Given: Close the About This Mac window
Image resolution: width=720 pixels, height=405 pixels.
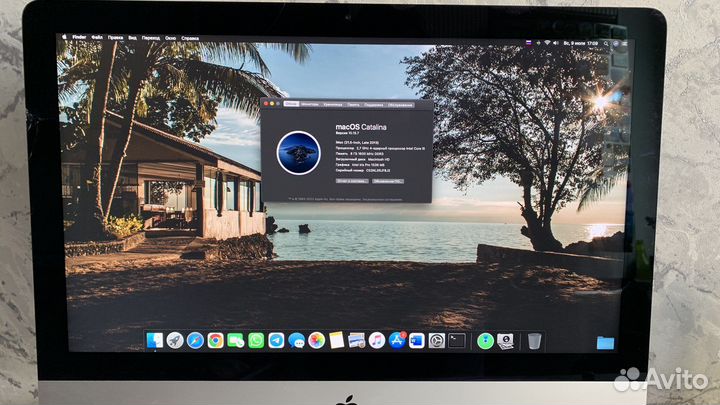Looking at the screenshot, I should pyautogui.click(x=266, y=104).
